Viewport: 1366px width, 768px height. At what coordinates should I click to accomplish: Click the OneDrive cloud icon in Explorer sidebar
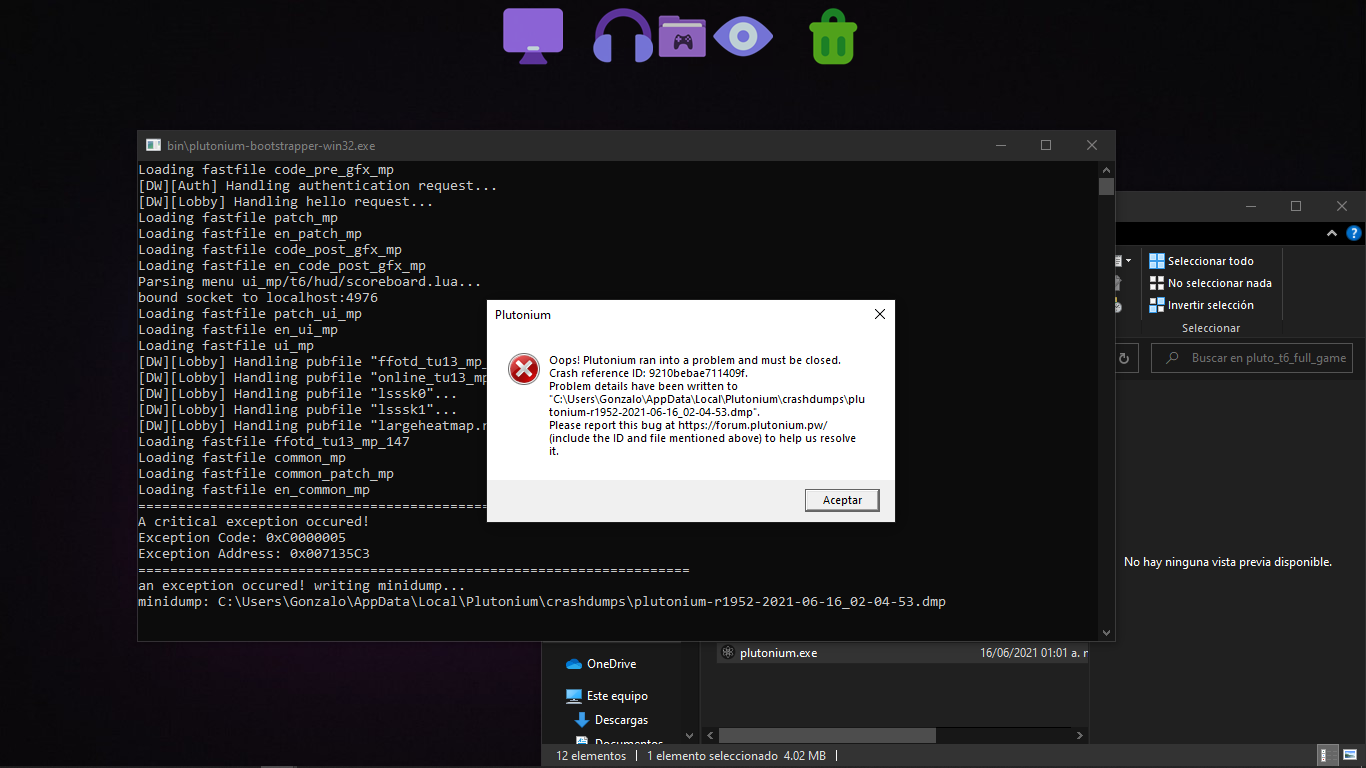(x=573, y=664)
